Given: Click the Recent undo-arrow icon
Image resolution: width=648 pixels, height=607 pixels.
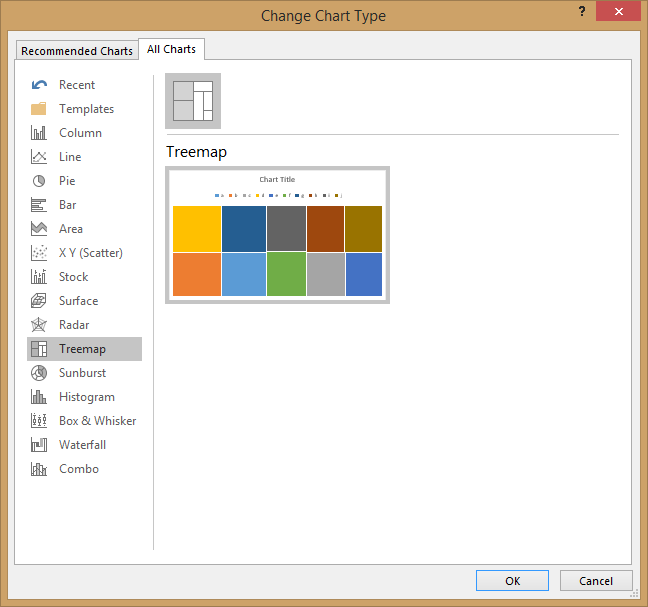Looking at the screenshot, I should [39, 85].
